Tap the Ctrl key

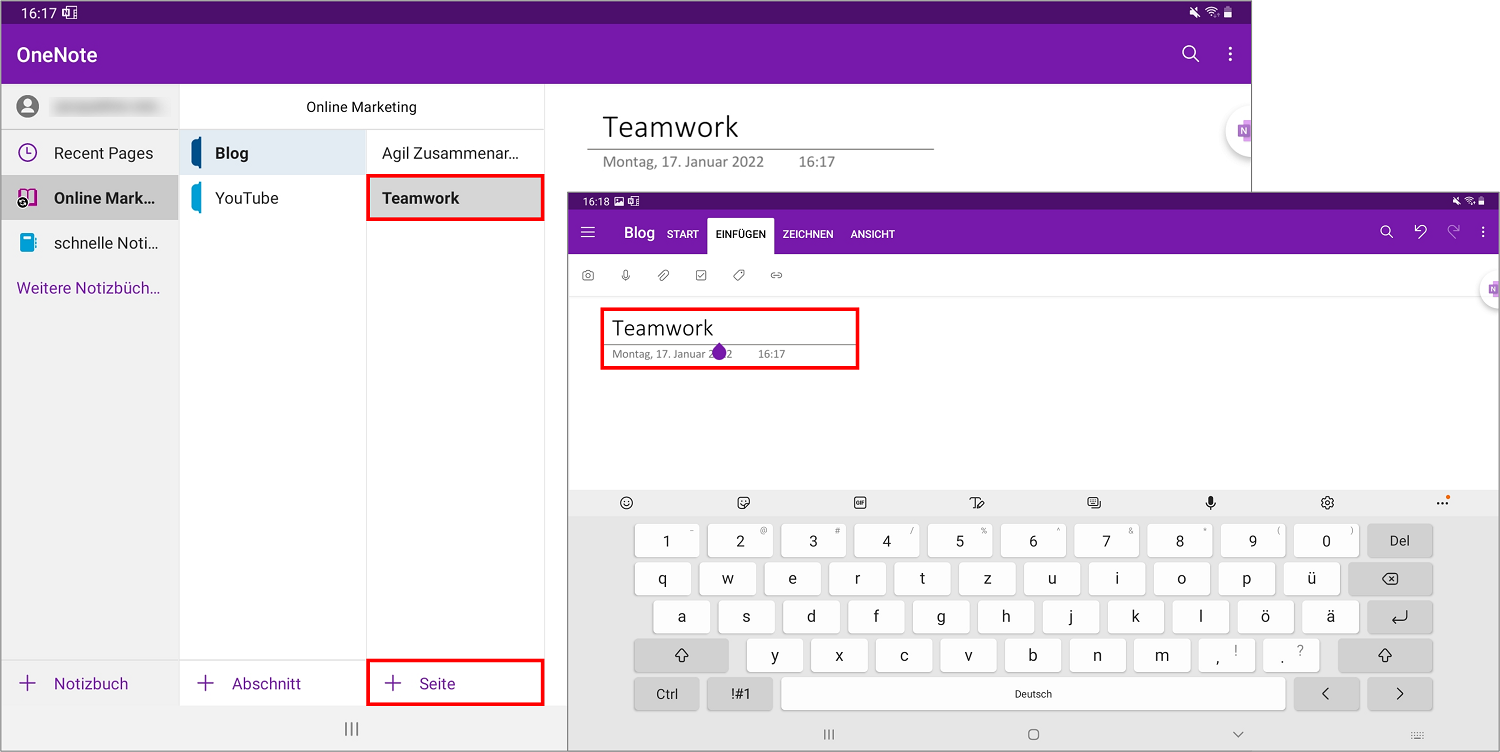pyautogui.click(x=667, y=694)
